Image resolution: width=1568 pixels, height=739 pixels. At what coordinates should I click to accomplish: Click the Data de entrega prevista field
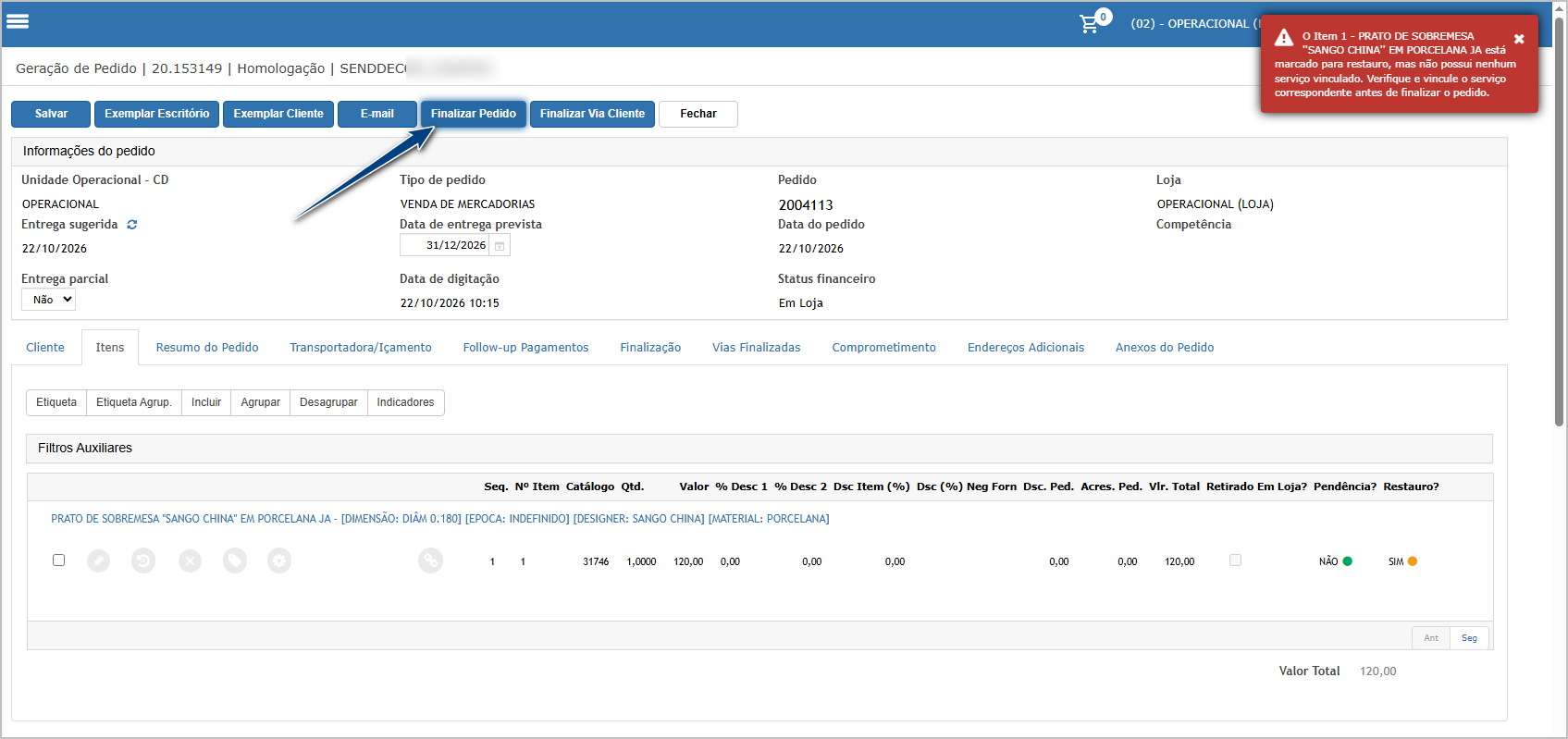pyautogui.click(x=445, y=245)
